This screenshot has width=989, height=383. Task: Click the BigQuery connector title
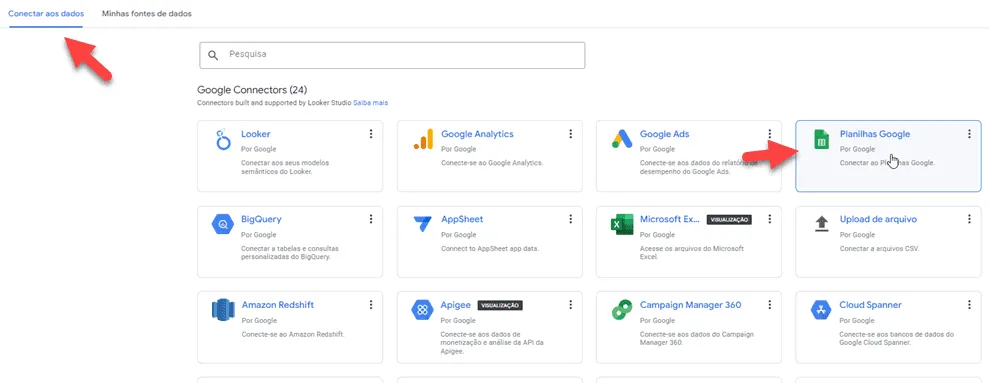click(x=261, y=220)
